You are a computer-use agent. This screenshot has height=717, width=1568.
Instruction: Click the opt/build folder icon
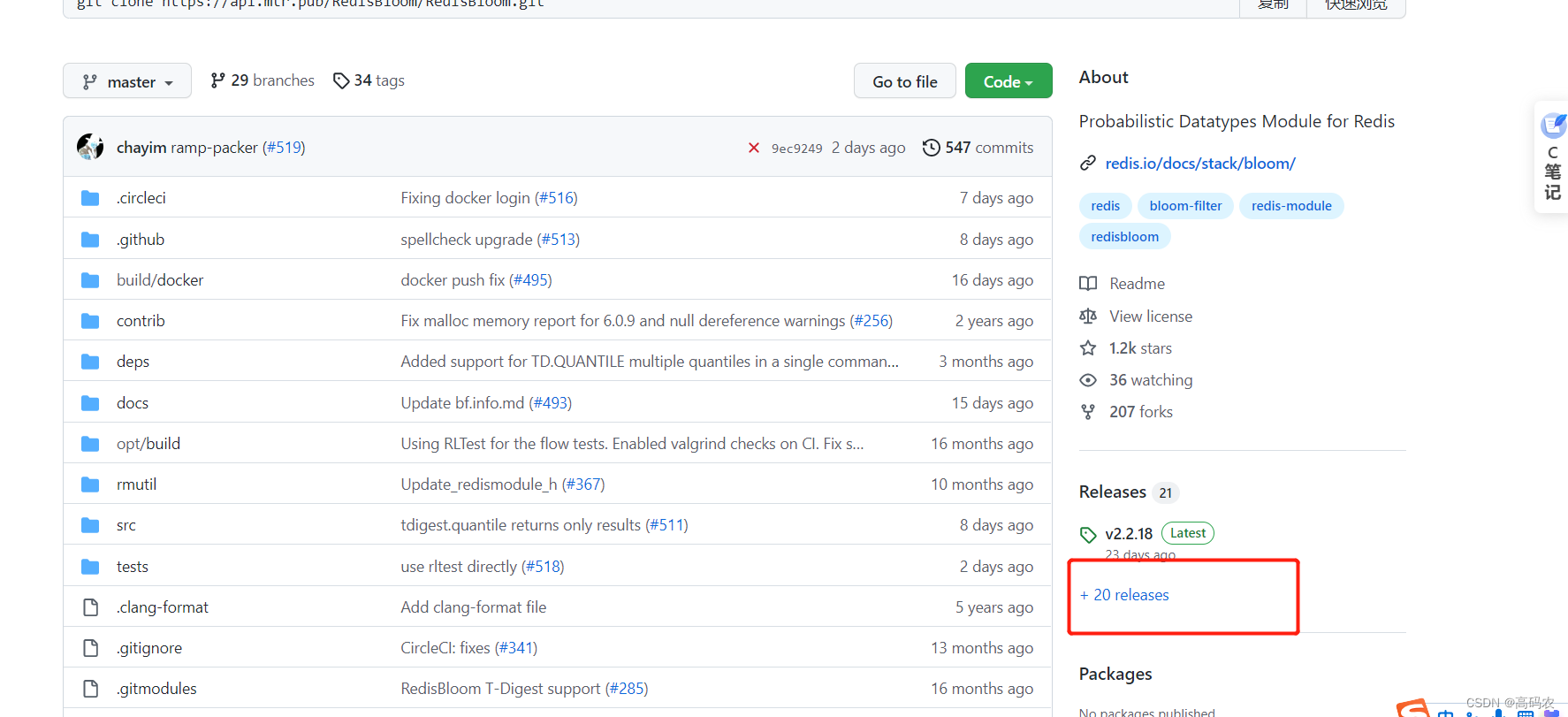pos(90,444)
